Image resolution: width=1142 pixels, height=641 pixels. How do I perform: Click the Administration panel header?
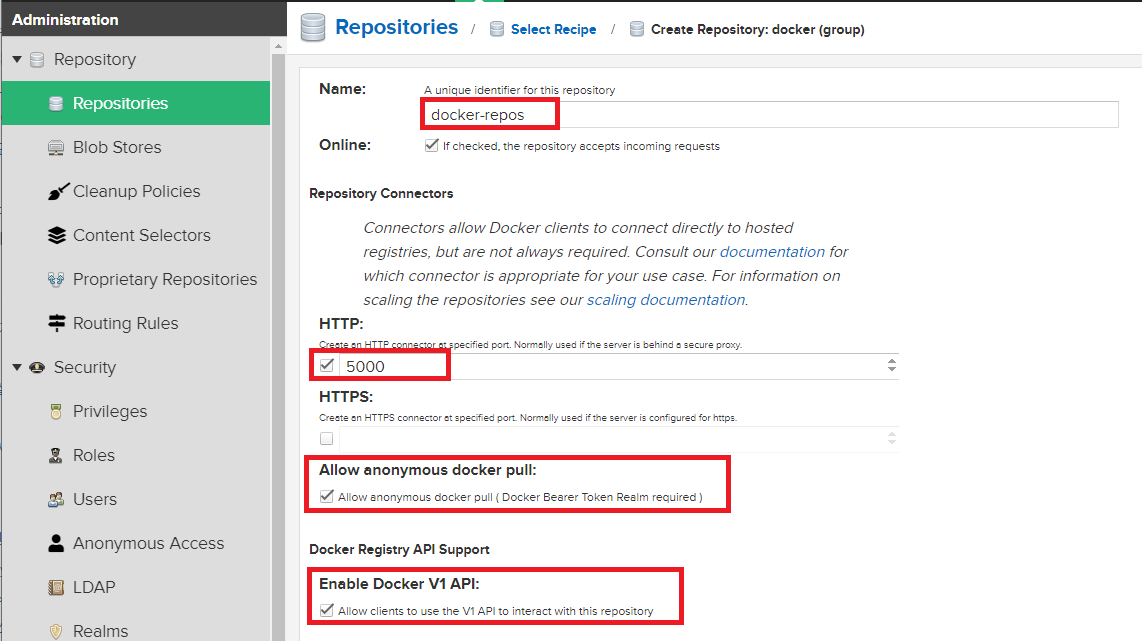143,19
